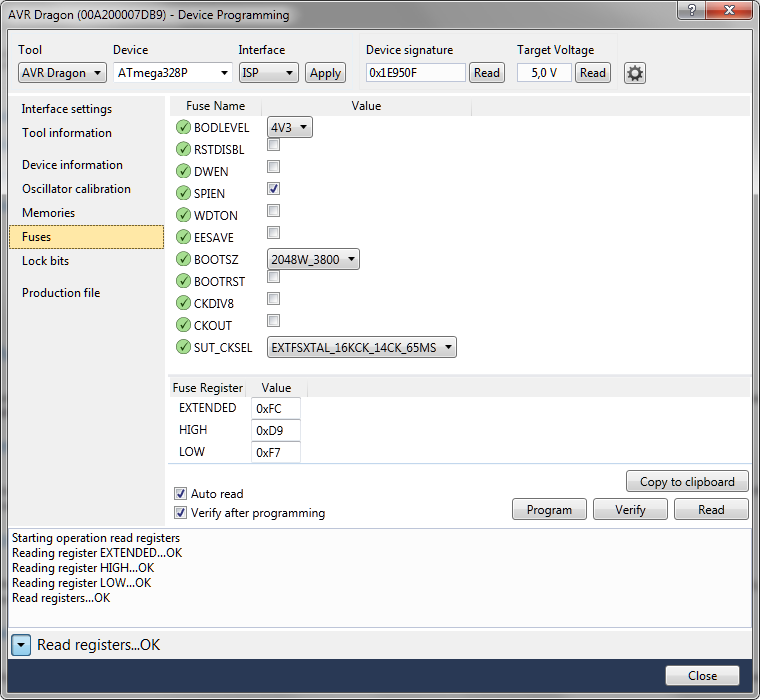Click the green check icon beside RSTDISBL
This screenshot has height=700, width=760.
[183, 149]
